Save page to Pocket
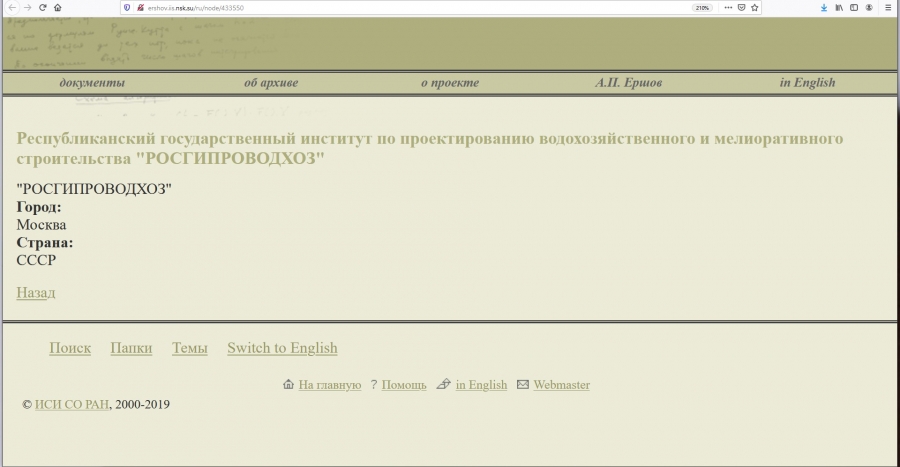 tap(741, 7)
